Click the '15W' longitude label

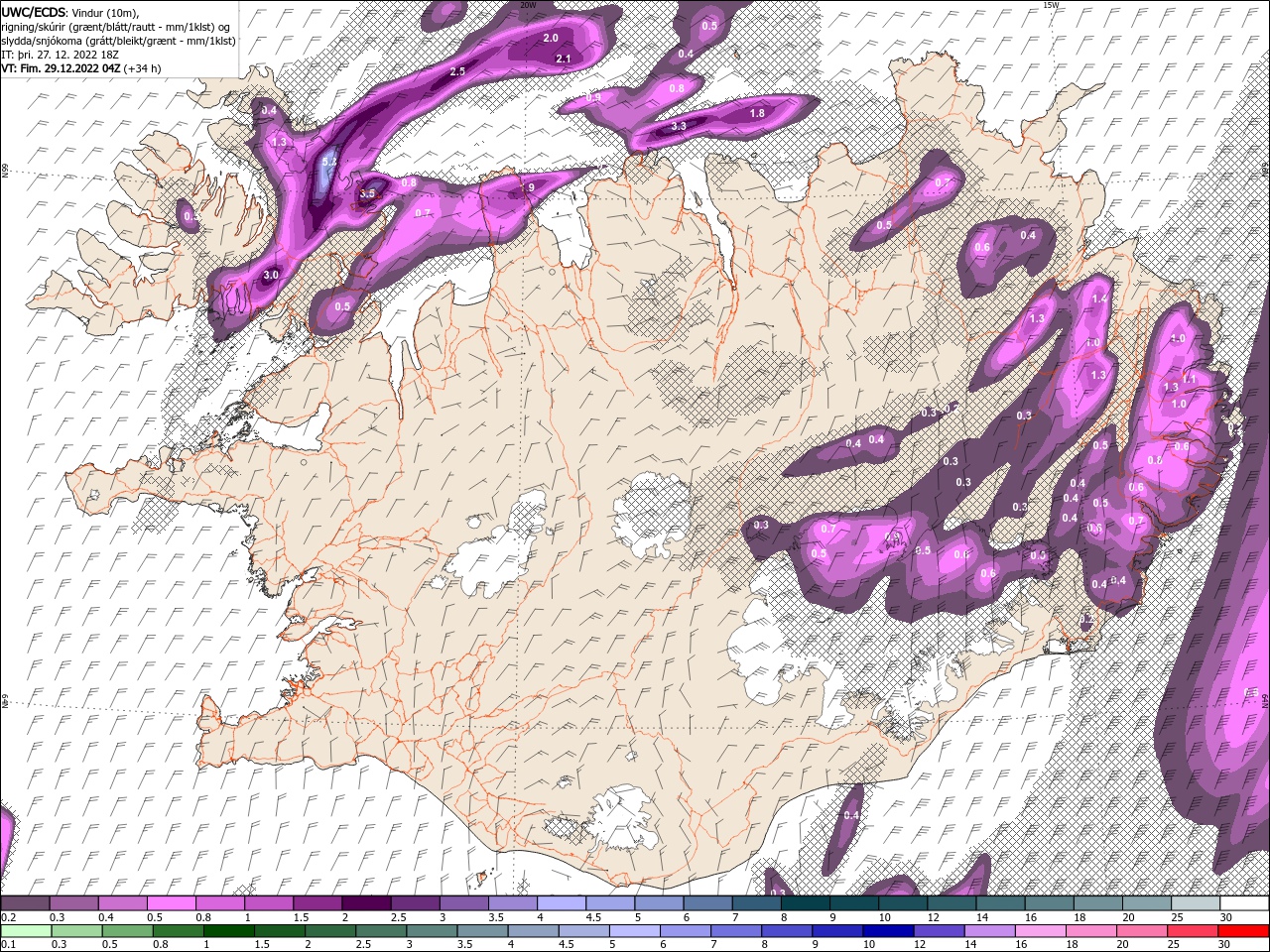pos(1051,5)
